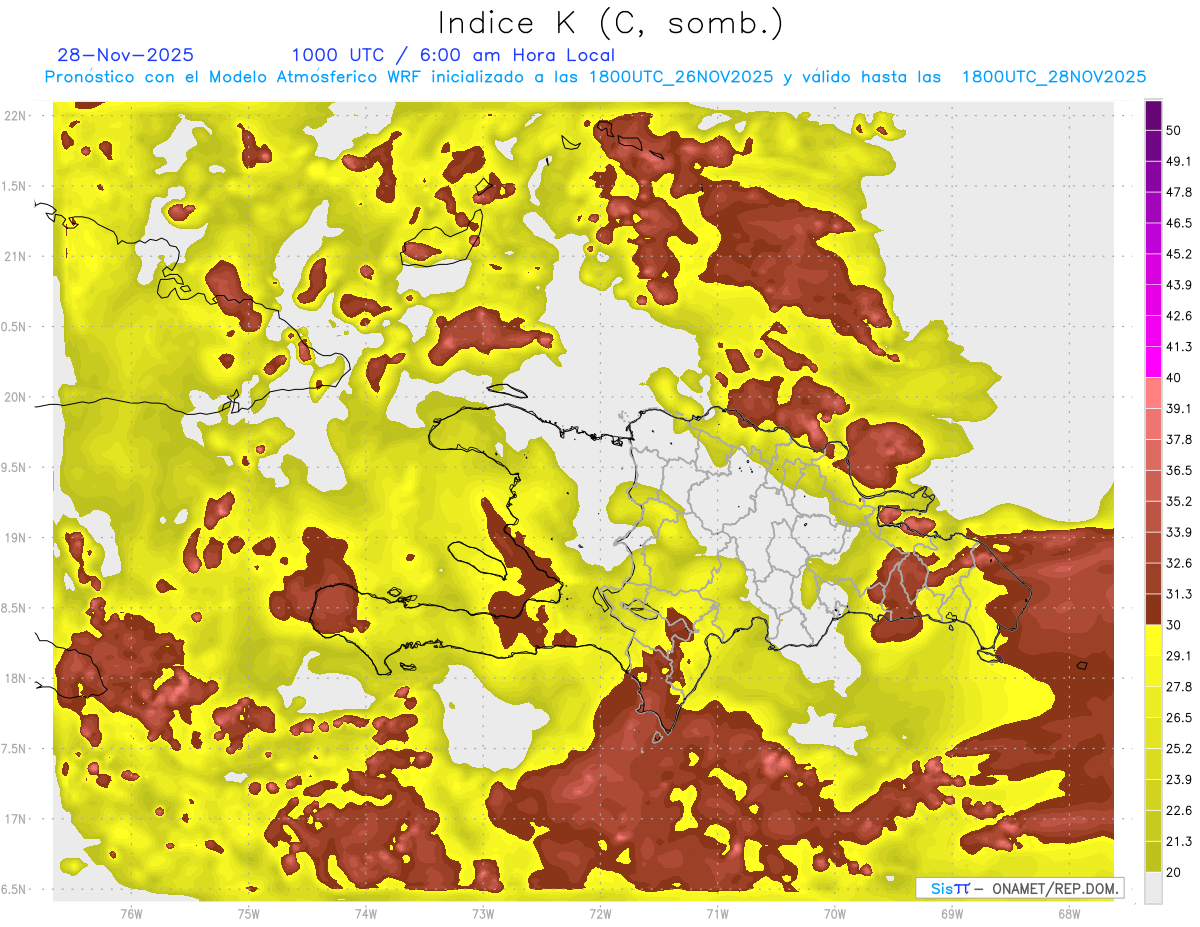Click the '21.3' legend value
This screenshot has height=927, width=1200.
pos(1179,841)
